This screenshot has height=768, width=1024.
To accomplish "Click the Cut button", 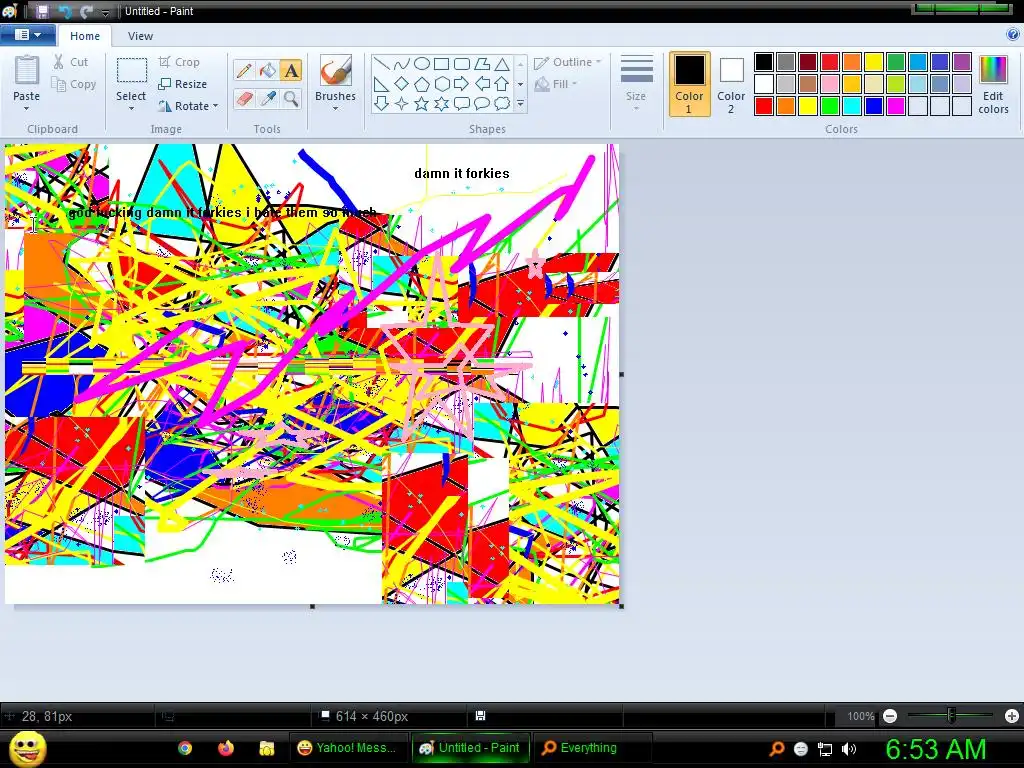I will [71, 62].
